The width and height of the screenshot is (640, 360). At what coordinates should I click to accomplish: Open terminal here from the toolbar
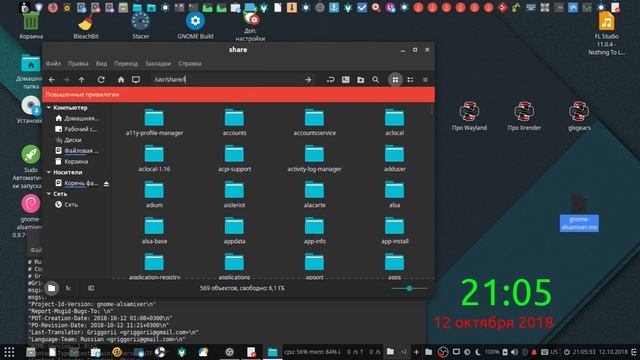(346, 80)
